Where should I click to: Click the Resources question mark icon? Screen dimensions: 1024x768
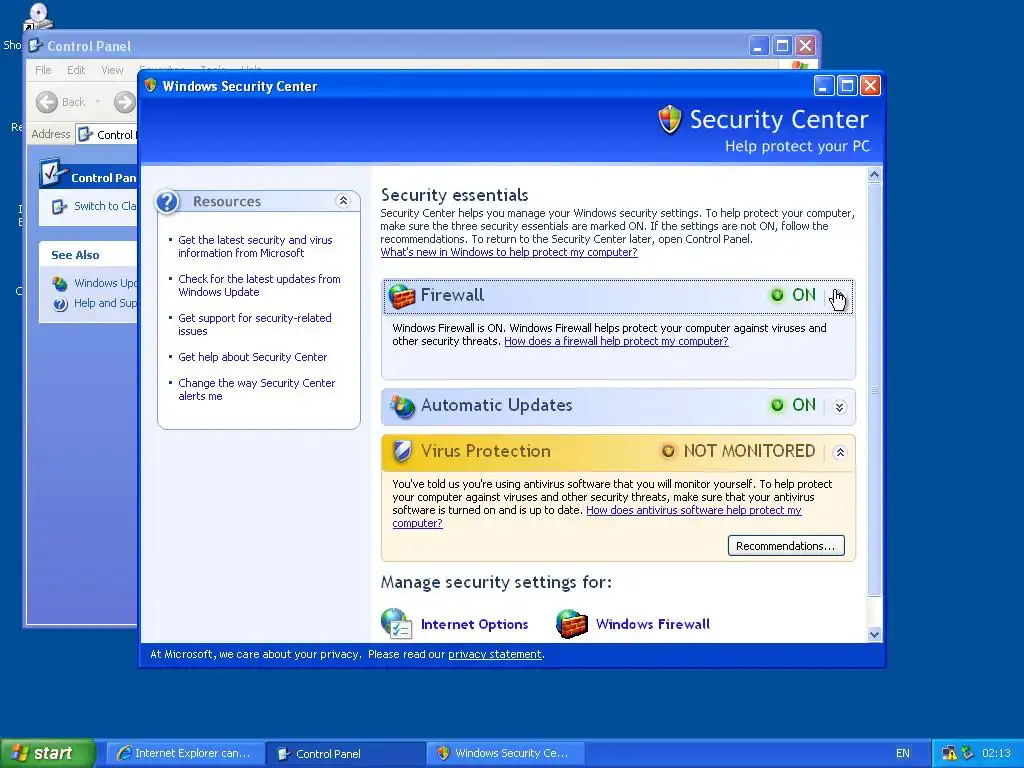click(168, 202)
